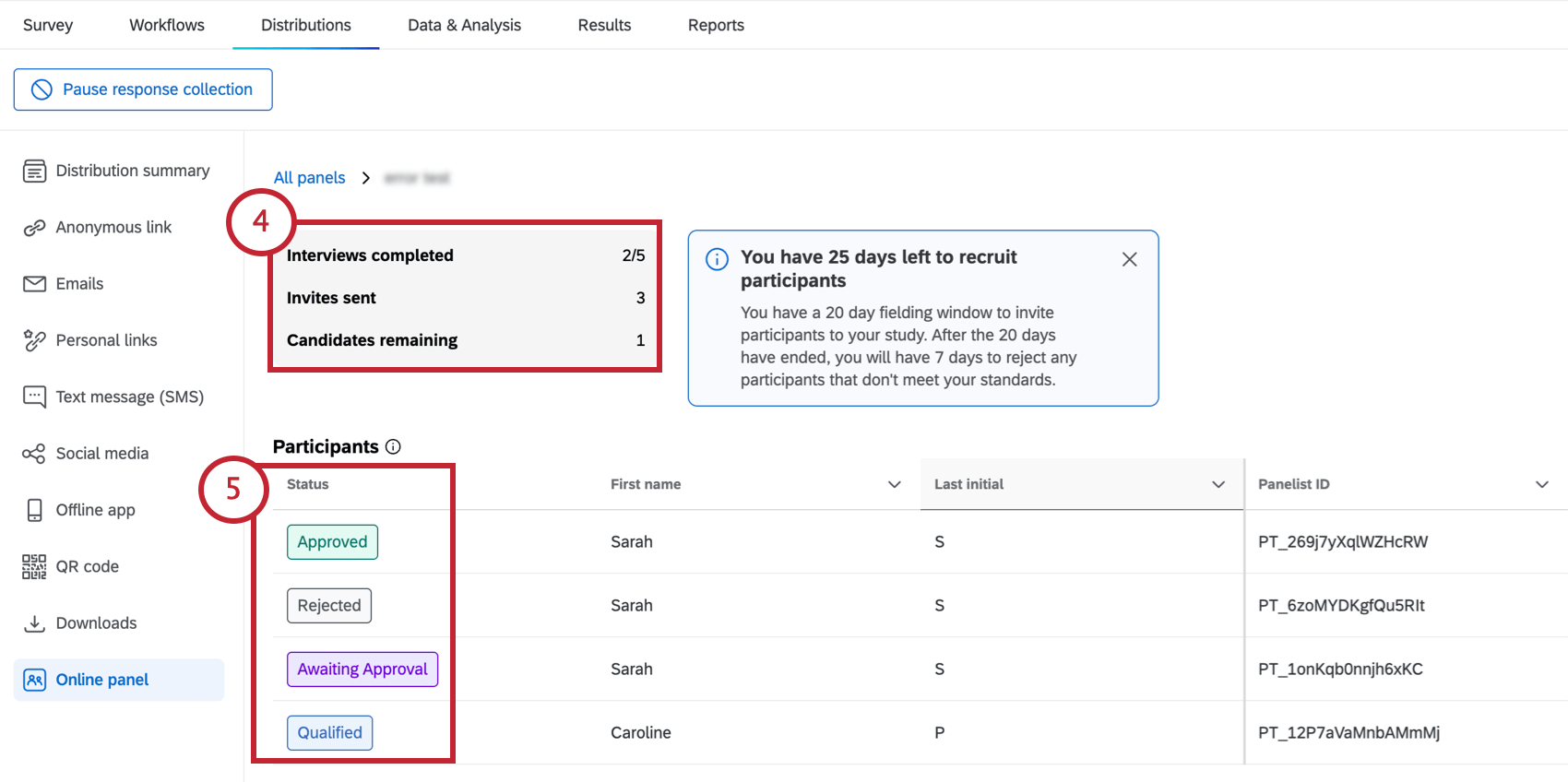This screenshot has width=1568, height=782.
Task: Go back to All panels link
Action: point(309,178)
